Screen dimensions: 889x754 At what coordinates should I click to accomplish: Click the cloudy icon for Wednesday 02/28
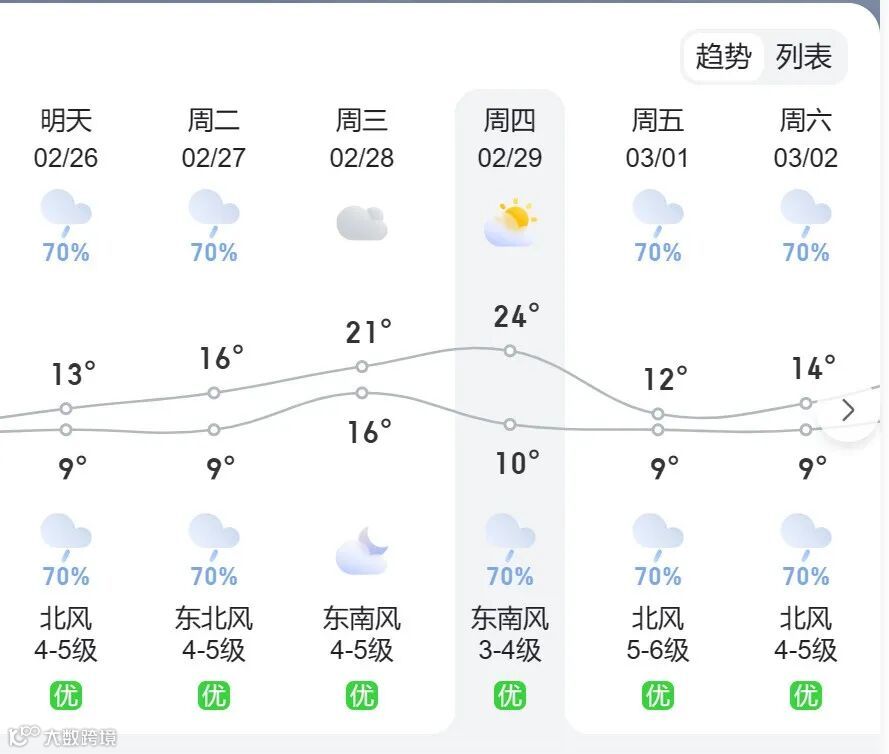(x=361, y=222)
